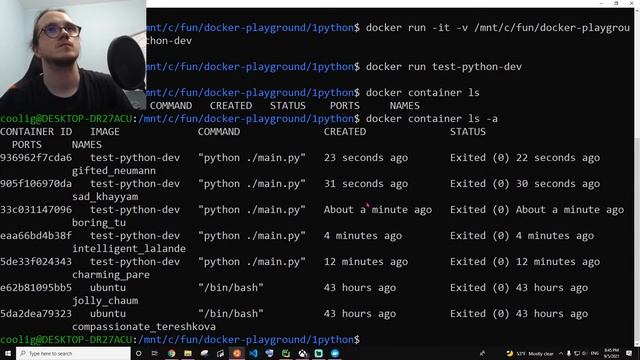Click '31 seconds ago' created value
Viewport: 640px width, 360px height.
click(366, 184)
